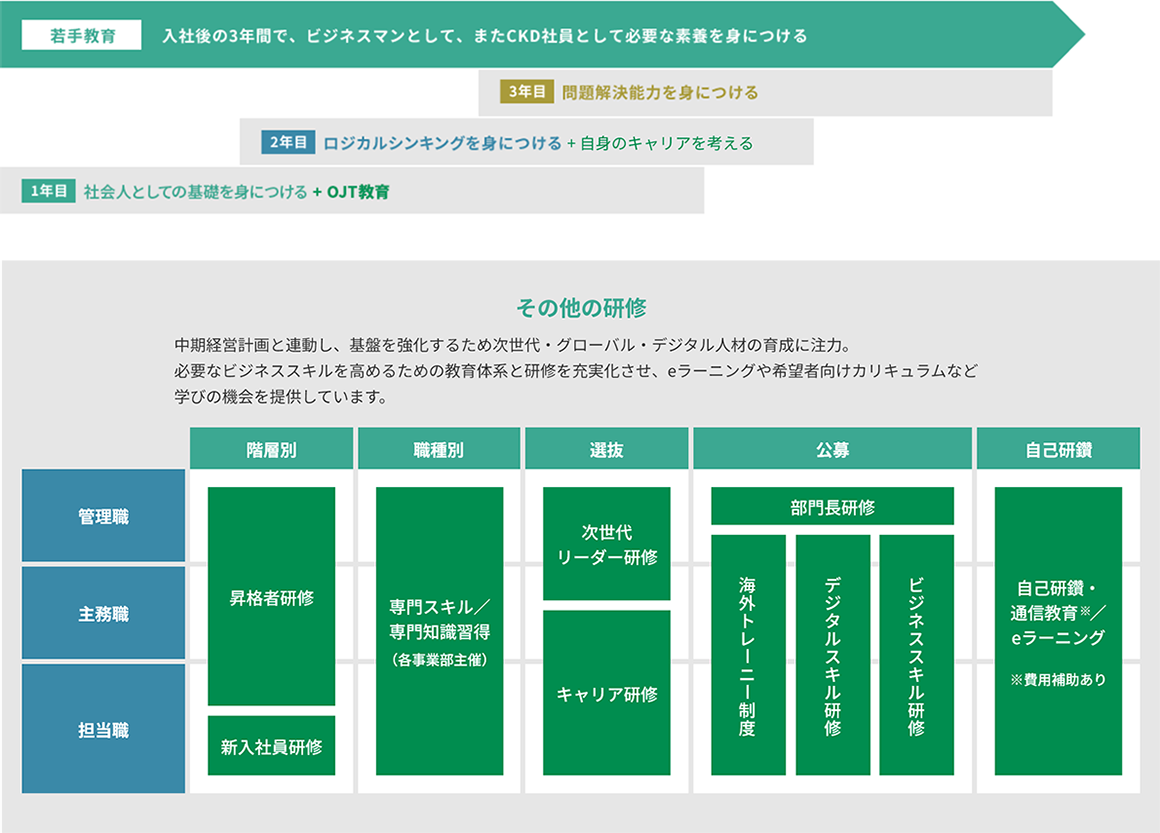This screenshot has height=833, width=1160.
Task: Click the 海外トレーニー制度 block
Action: (747, 655)
